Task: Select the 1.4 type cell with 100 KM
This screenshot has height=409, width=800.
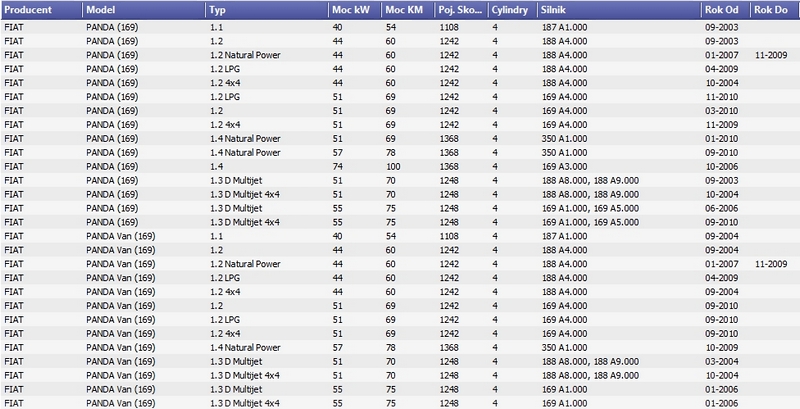Action: pos(216,167)
